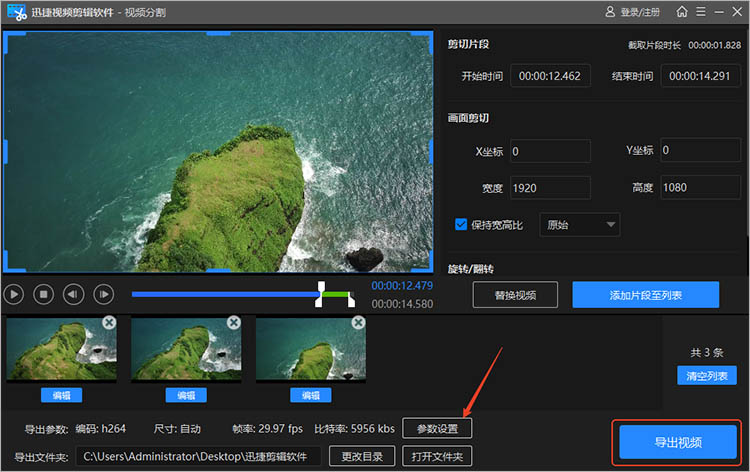Click the total duration 00:00:14.580 text
Image resolution: width=750 pixels, height=472 pixels.
(x=402, y=304)
